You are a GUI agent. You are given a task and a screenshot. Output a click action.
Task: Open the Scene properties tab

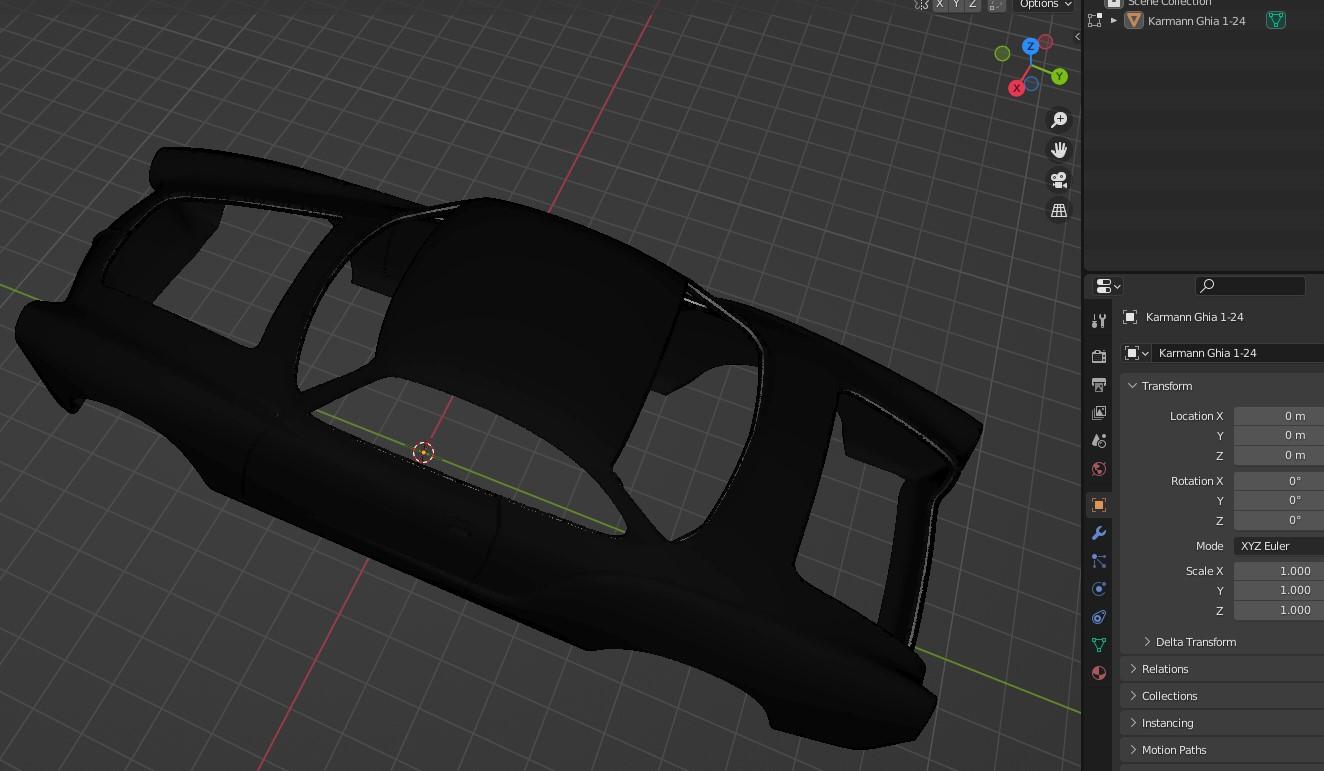tap(1099, 440)
